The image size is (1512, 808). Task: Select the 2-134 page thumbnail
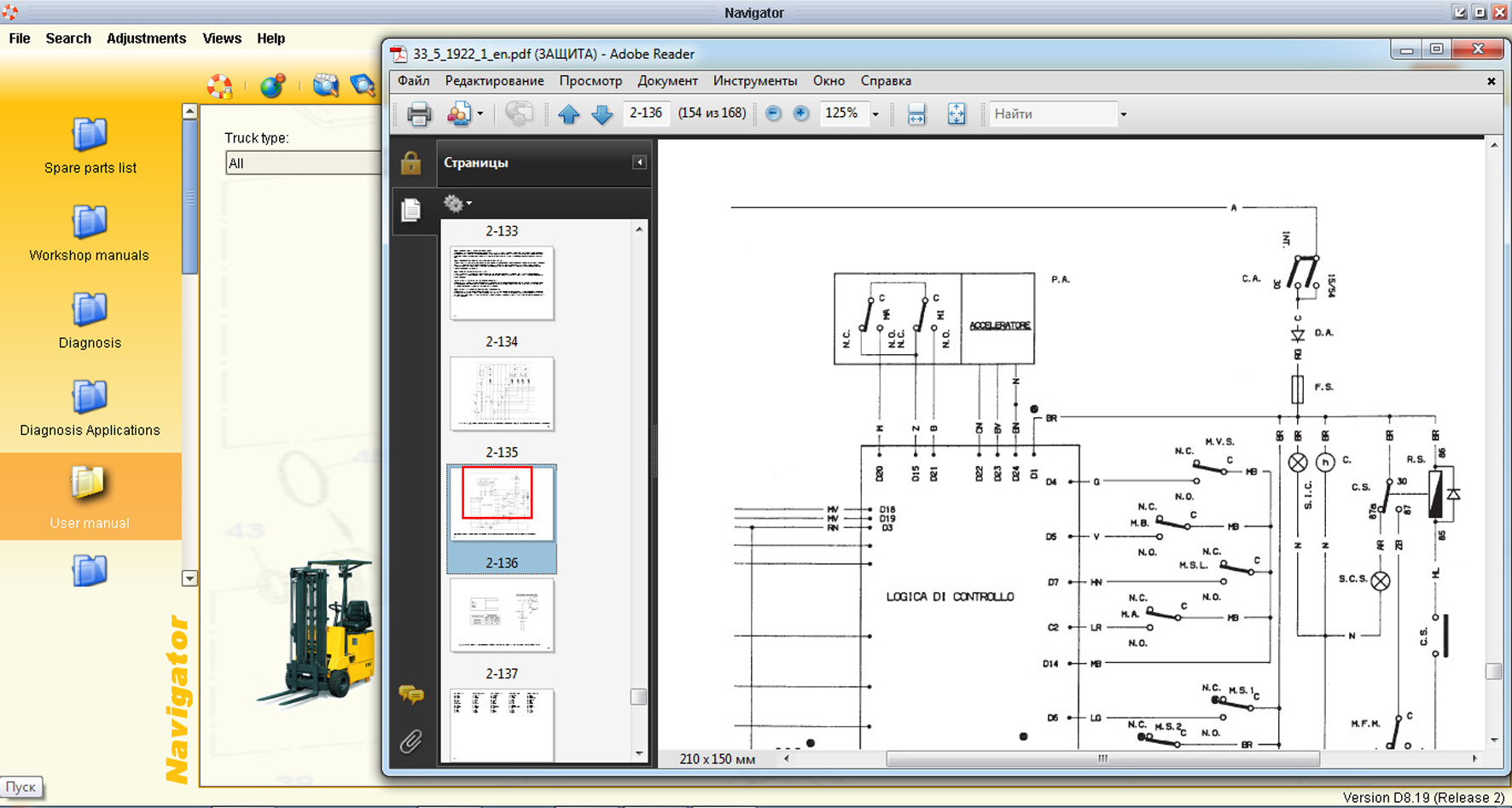[502, 393]
